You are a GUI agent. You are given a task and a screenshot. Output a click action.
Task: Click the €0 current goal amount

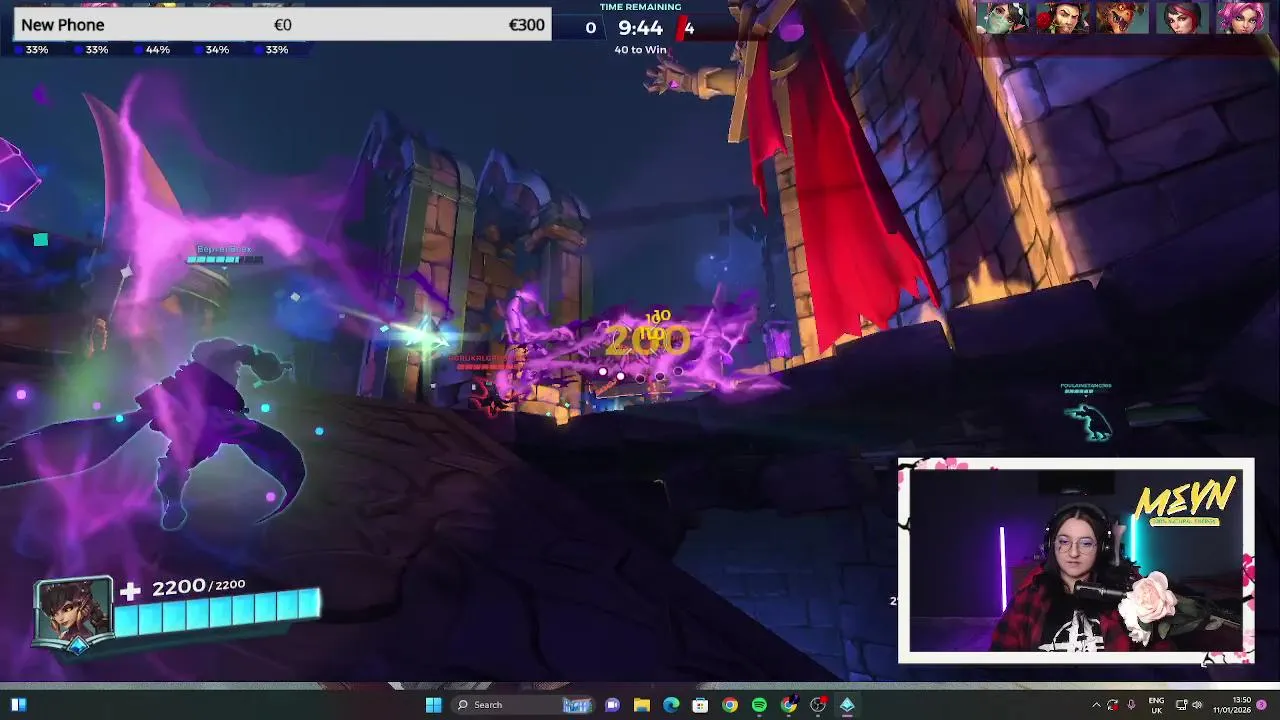tap(283, 25)
